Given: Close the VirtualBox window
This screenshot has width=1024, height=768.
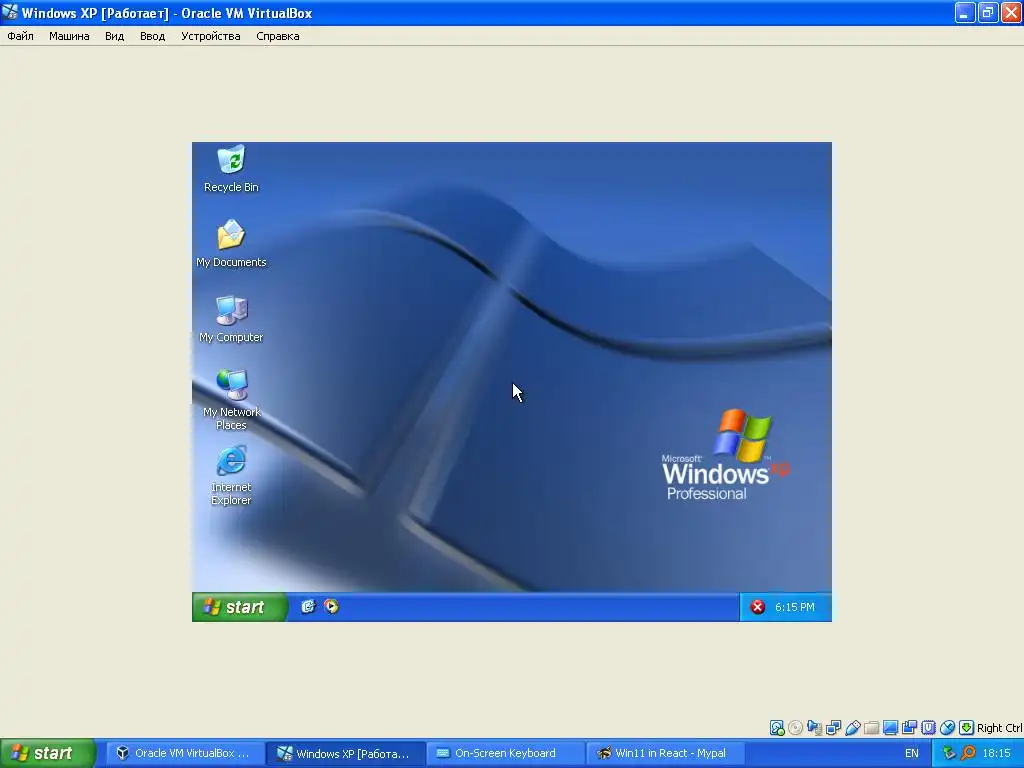Looking at the screenshot, I should 1012,12.
